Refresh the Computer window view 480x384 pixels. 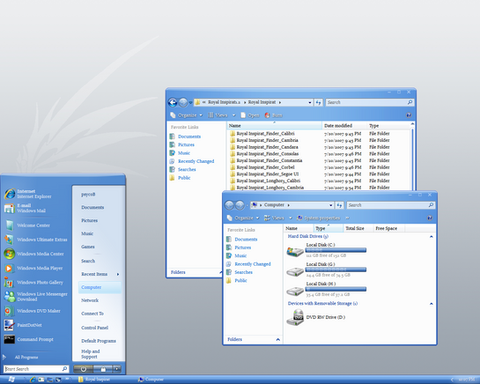point(339,205)
